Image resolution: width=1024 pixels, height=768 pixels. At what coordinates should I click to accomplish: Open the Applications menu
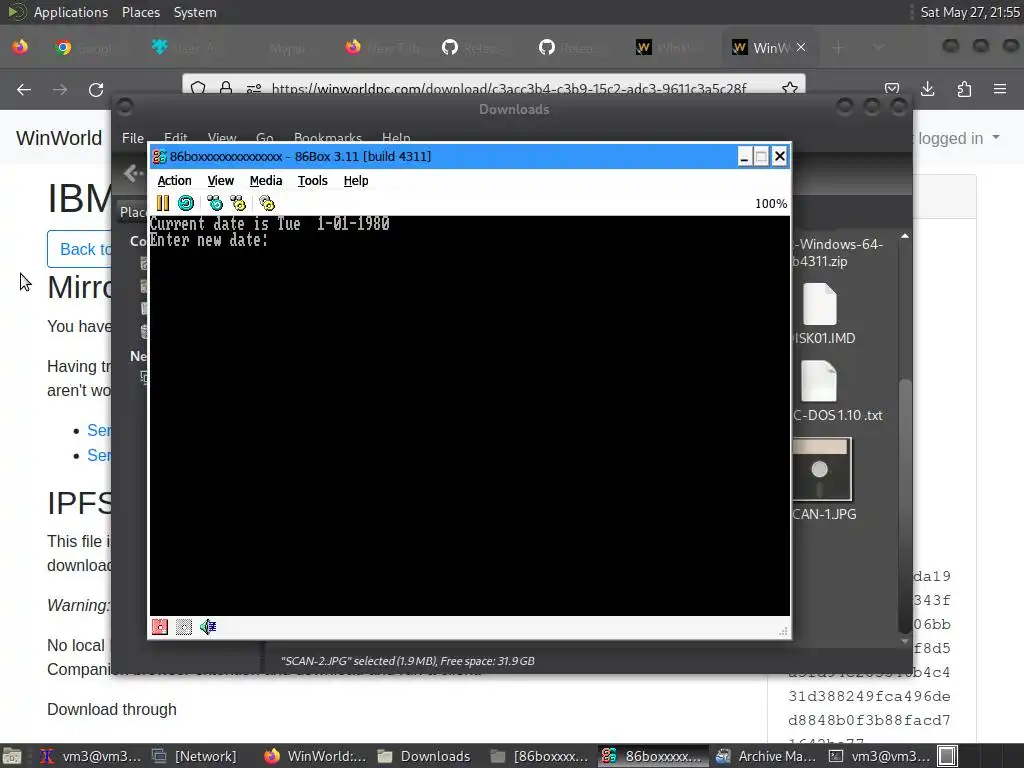click(x=71, y=12)
